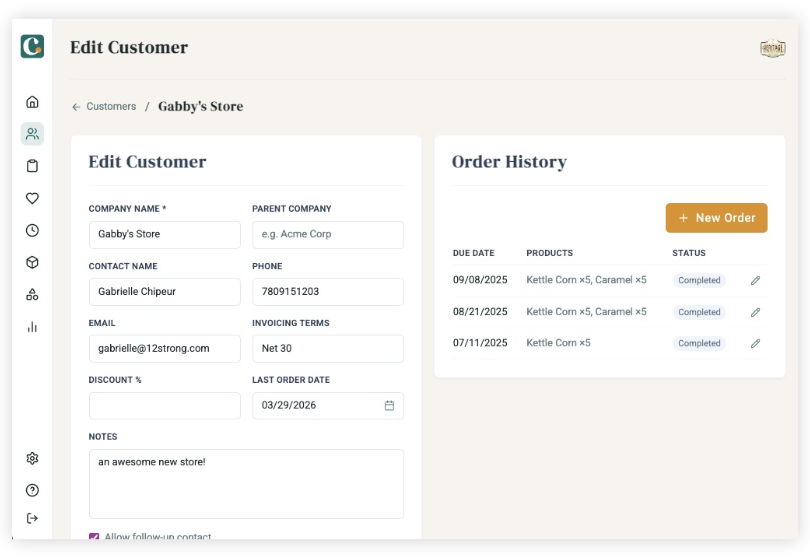Edit the 07/11/2025 order via pencil icon
This screenshot has height=558, width=810.
[755, 343]
